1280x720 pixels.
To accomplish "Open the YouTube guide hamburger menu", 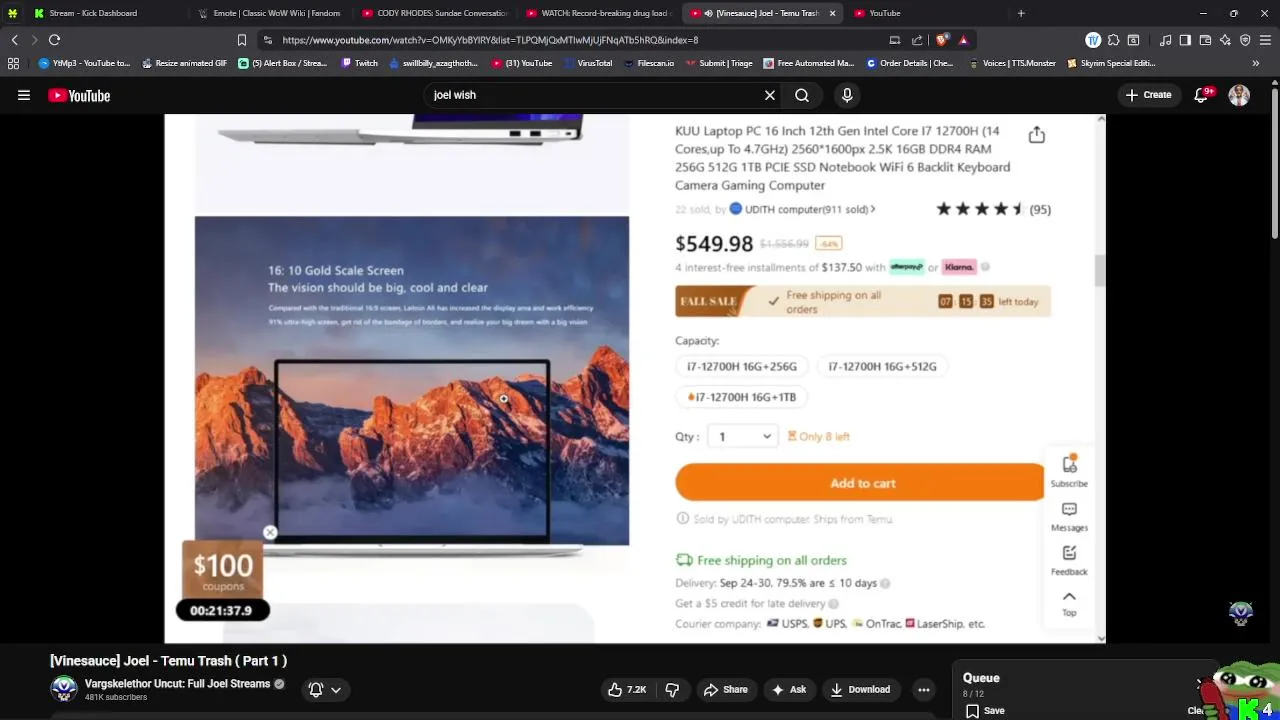I will point(24,96).
